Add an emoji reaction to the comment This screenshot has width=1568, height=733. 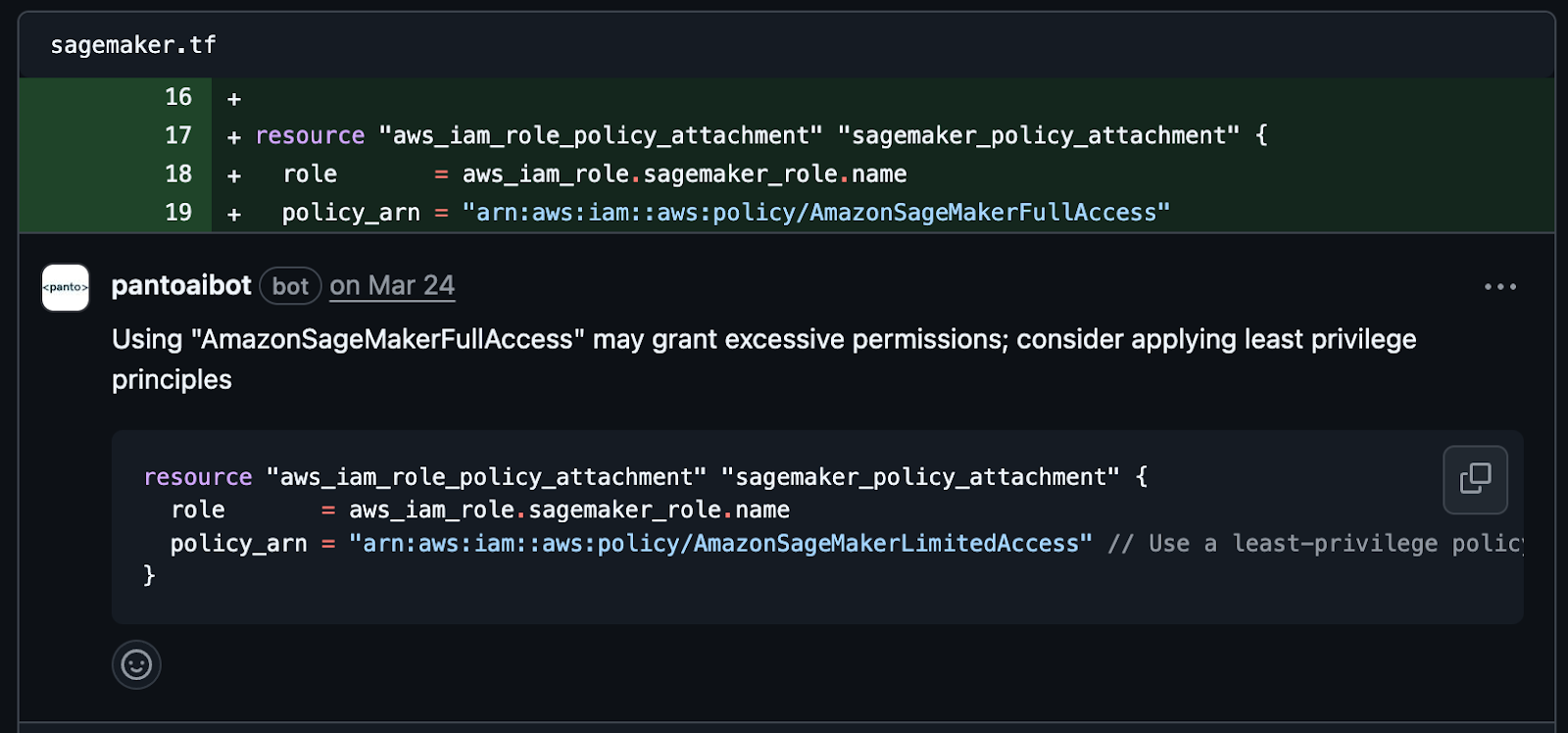136,665
